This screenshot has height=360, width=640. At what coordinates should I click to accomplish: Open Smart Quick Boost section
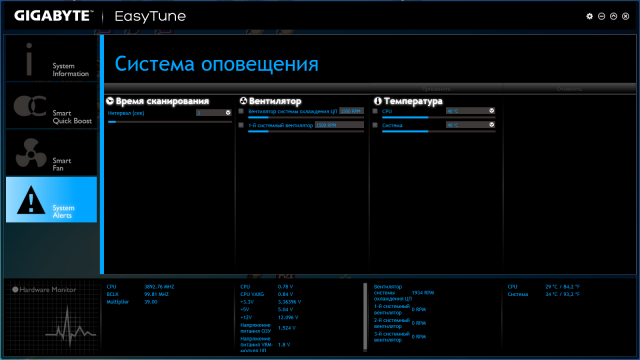[51, 106]
